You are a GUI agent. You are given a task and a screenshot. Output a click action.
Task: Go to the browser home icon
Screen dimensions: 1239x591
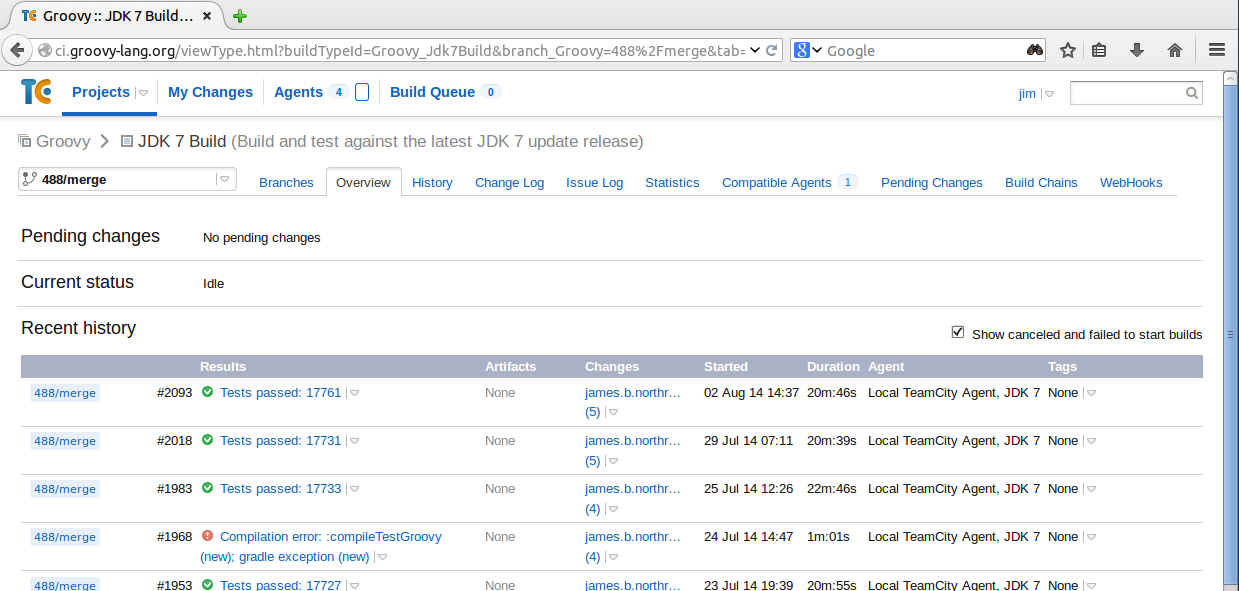tap(1175, 50)
